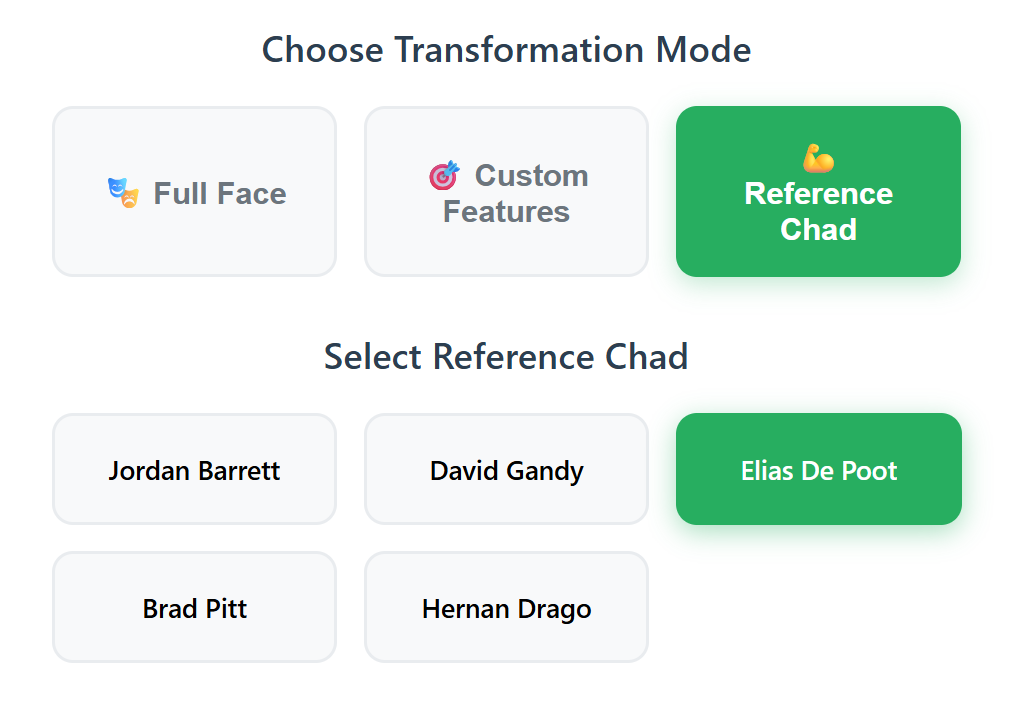This screenshot has width=1018, height=725.
Task: Click the Select Reference Chad heading
Action: coord(506,357)
